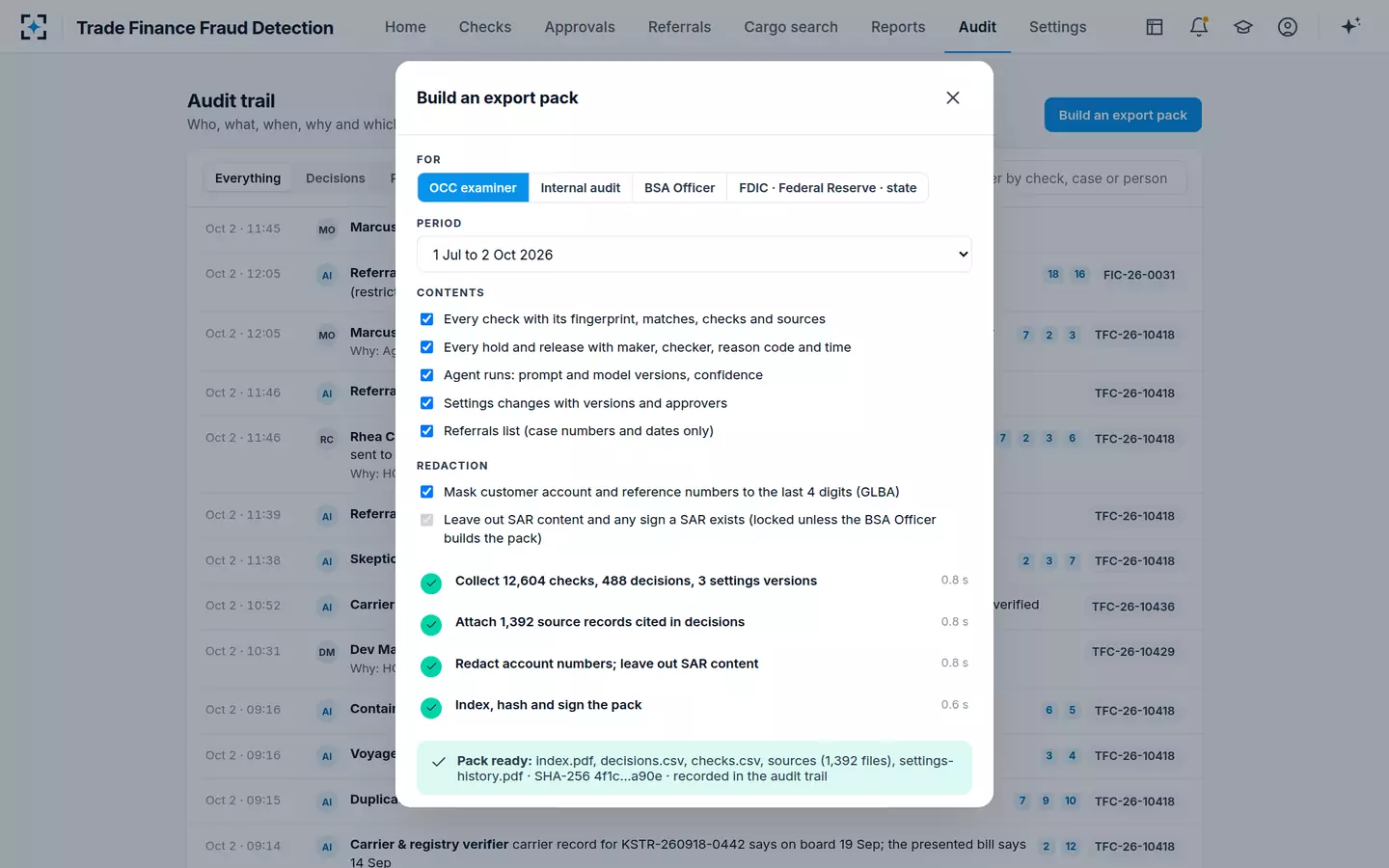The height and width of the screenshot is (868, 1389).
Task: Open the Period dropdown
Action: click(x=694, y=255)
